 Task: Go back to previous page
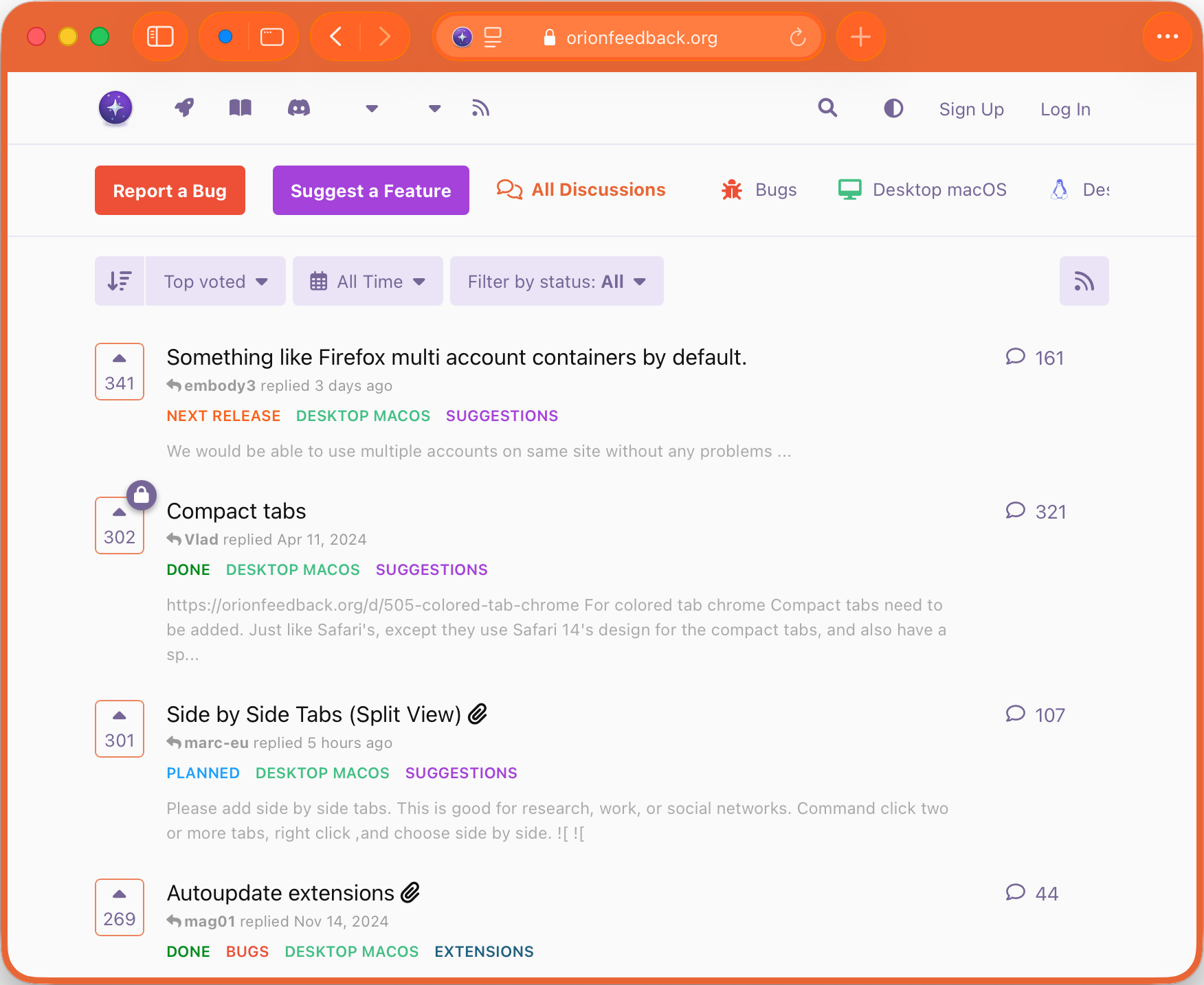click(x=335, y=36)
